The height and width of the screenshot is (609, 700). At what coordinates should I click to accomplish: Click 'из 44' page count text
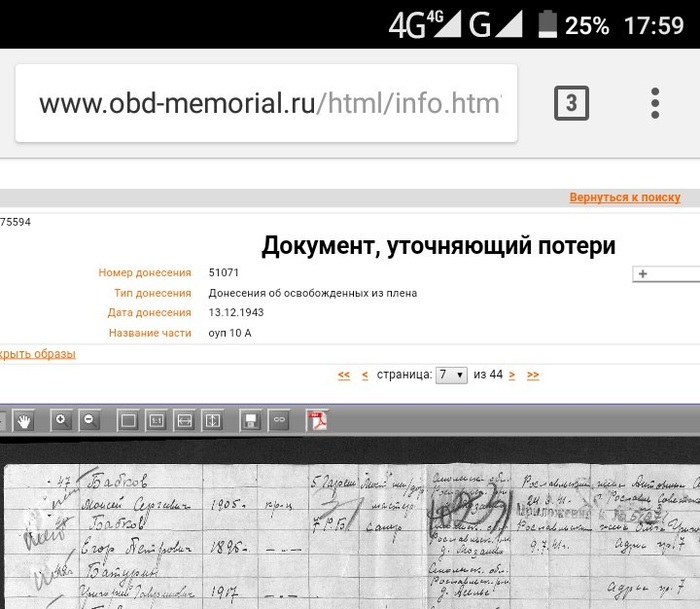pos(488,374)
